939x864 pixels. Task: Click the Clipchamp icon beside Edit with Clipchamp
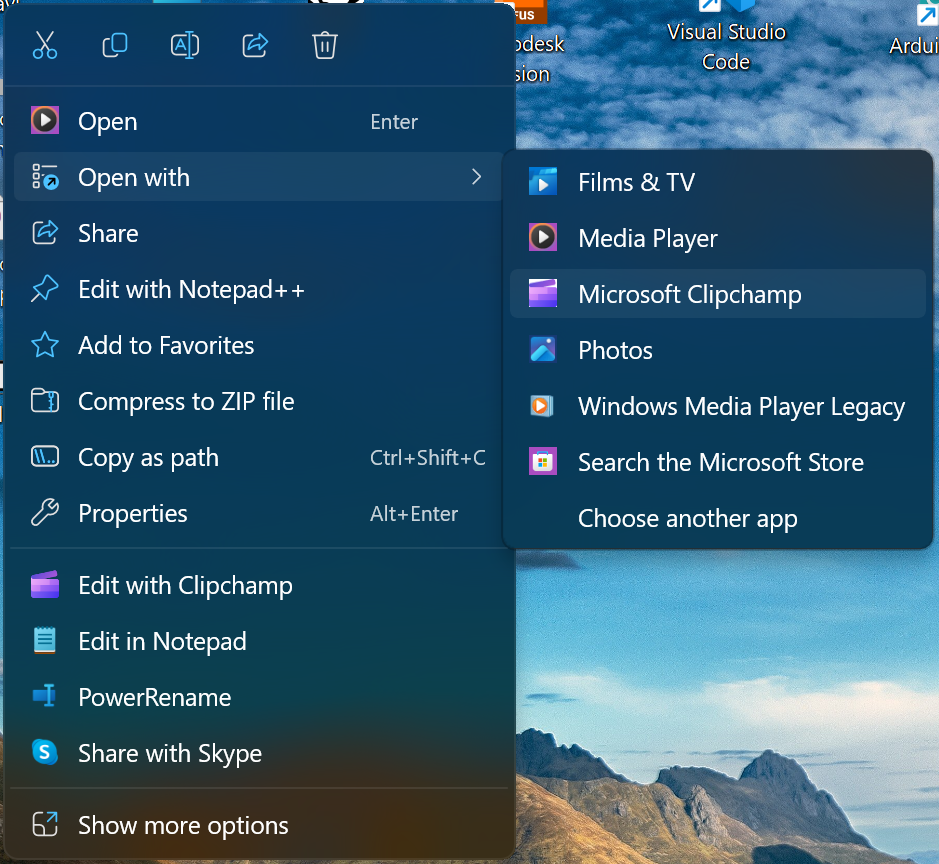pos(45,585)
